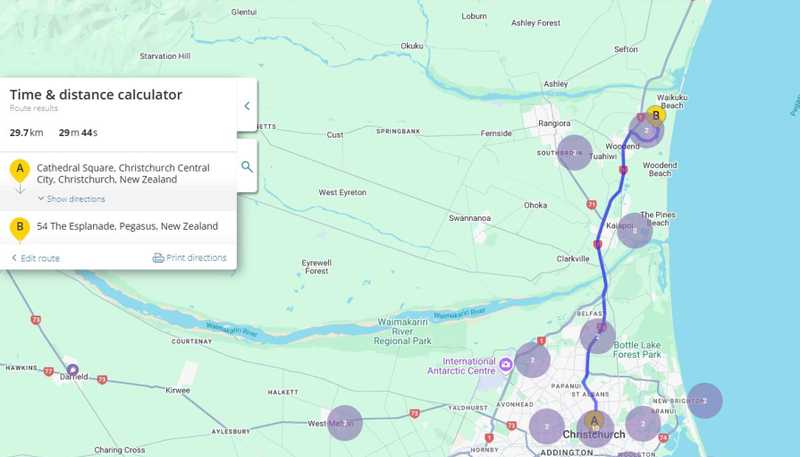This screenshot has width=800, height=457.
Task: Click the purple cluster at Kaiapoi
Action: pos(635,231)
